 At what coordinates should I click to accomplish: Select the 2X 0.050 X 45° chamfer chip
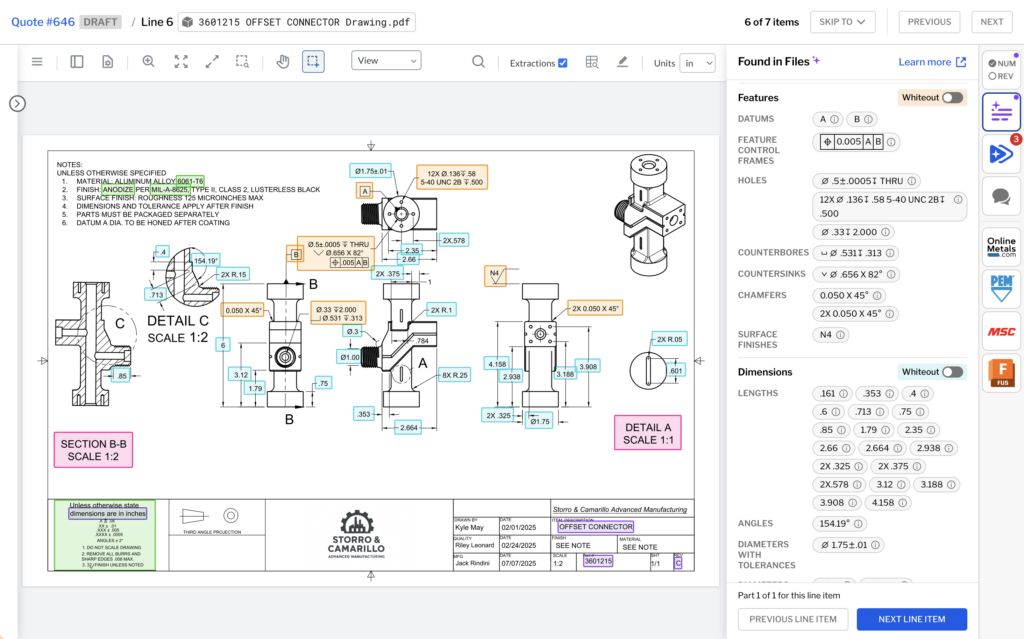coord(856,314)
